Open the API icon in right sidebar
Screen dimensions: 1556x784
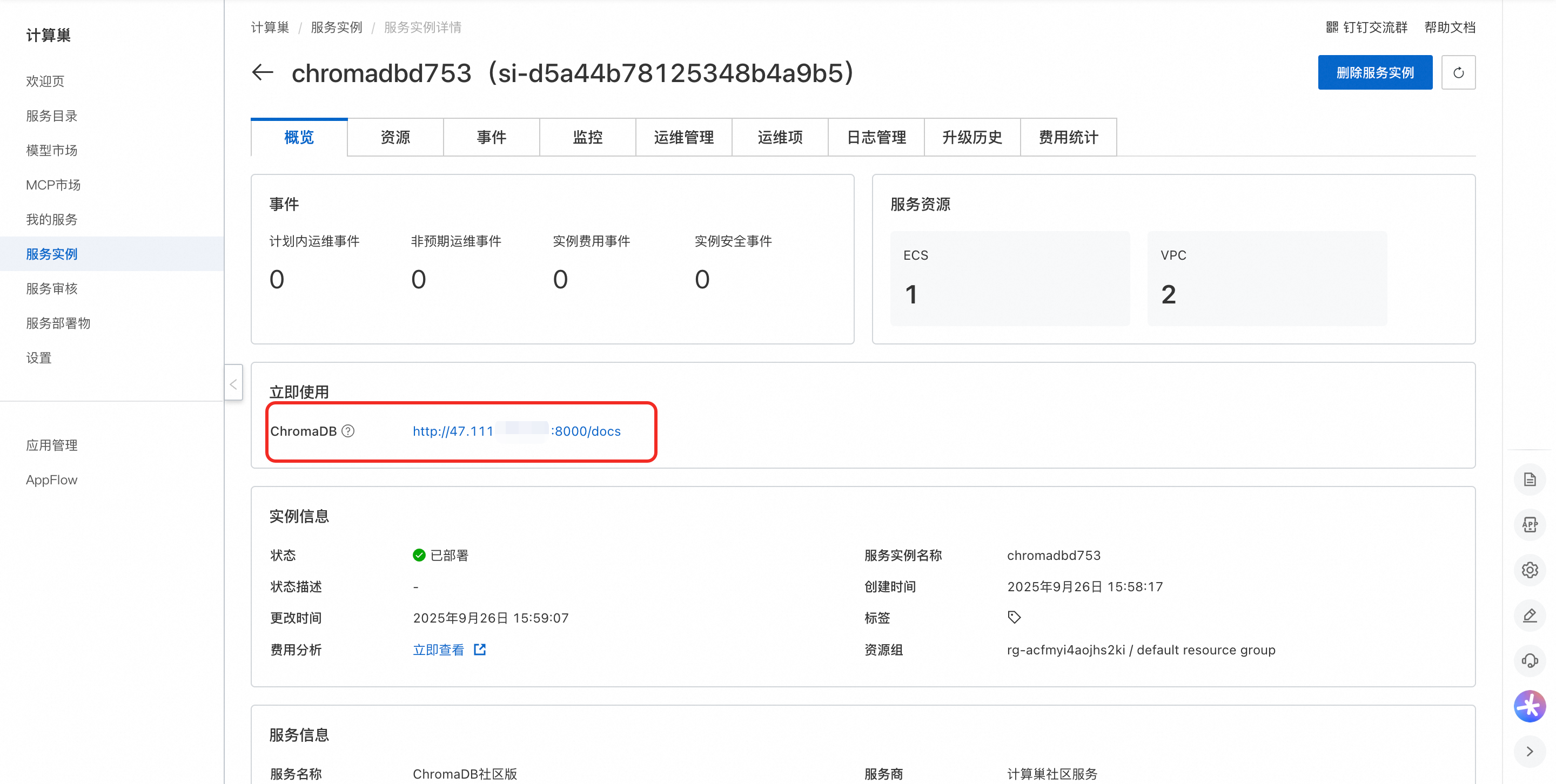point(1529,525)
